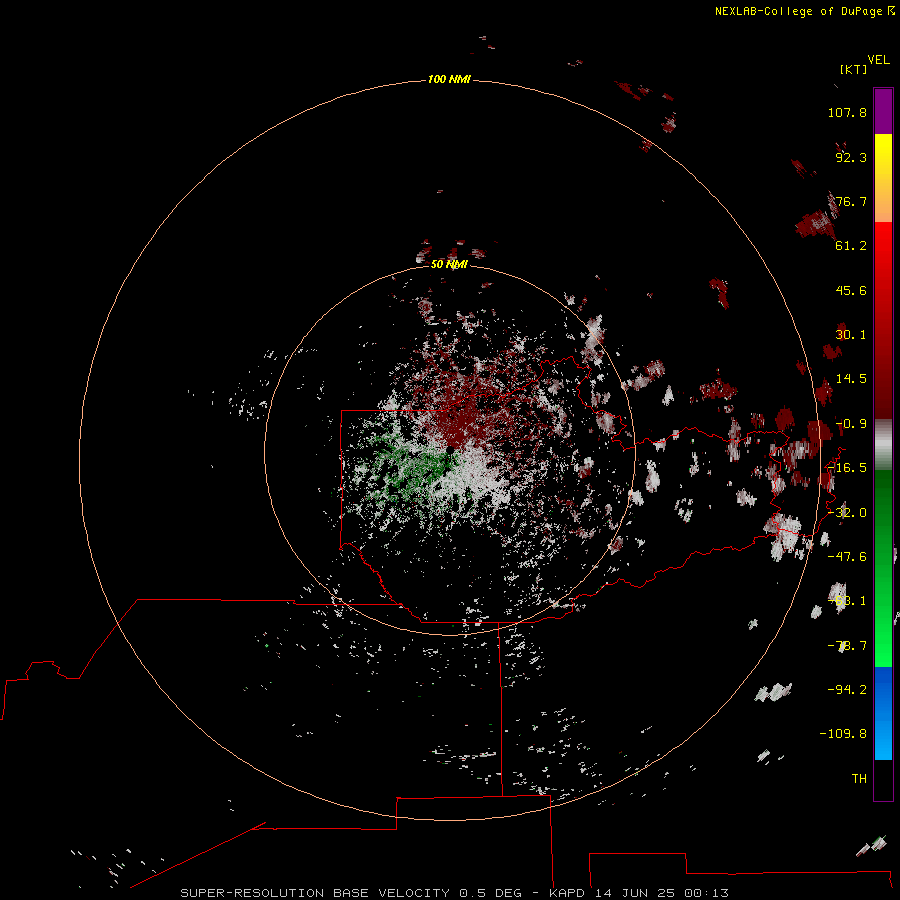This screenshot has width=900, height=900.
Task: Click the -94.2 velocity scale value
Action: (847, 690)
